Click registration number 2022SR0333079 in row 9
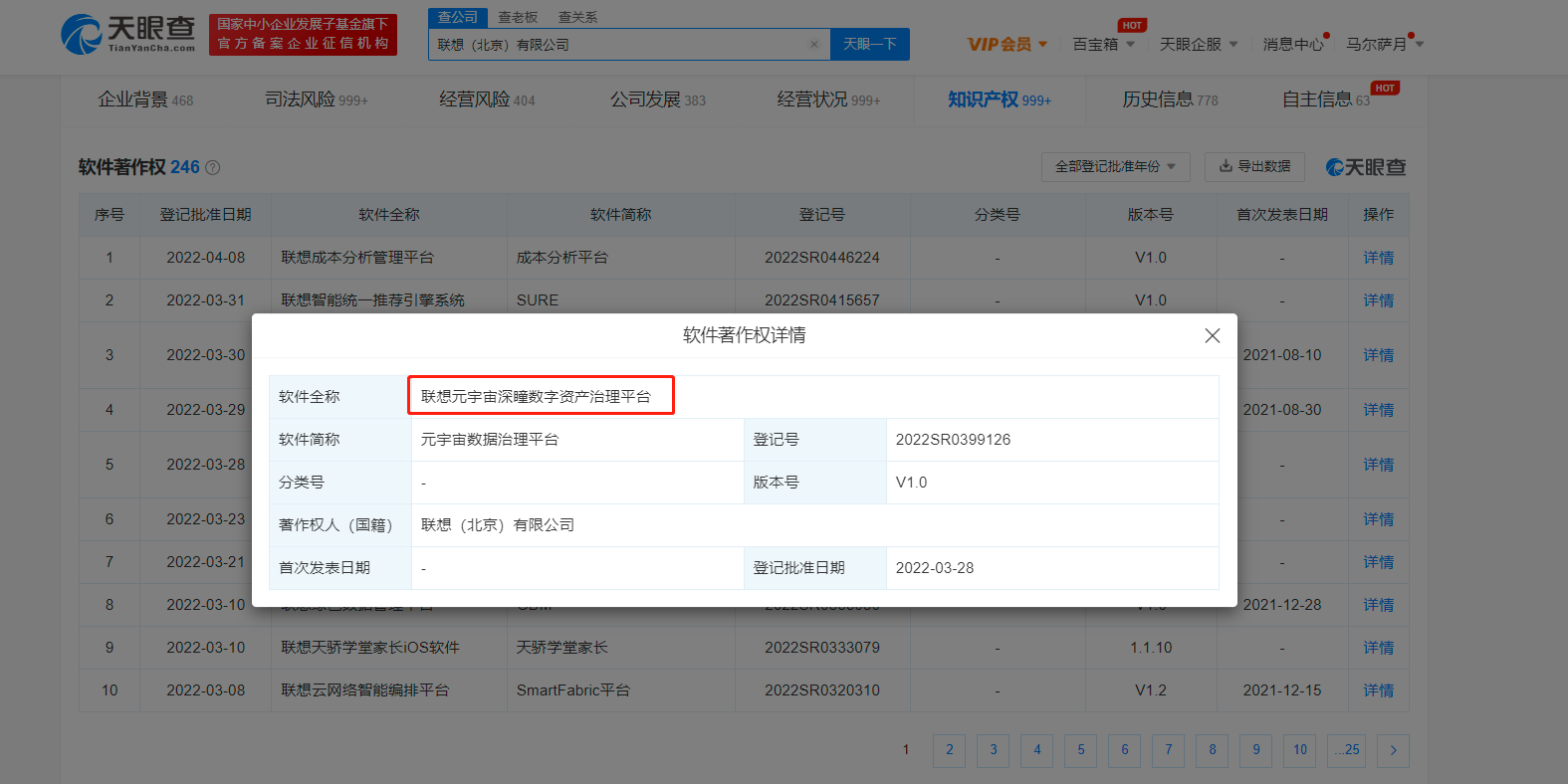 point(822,648)
